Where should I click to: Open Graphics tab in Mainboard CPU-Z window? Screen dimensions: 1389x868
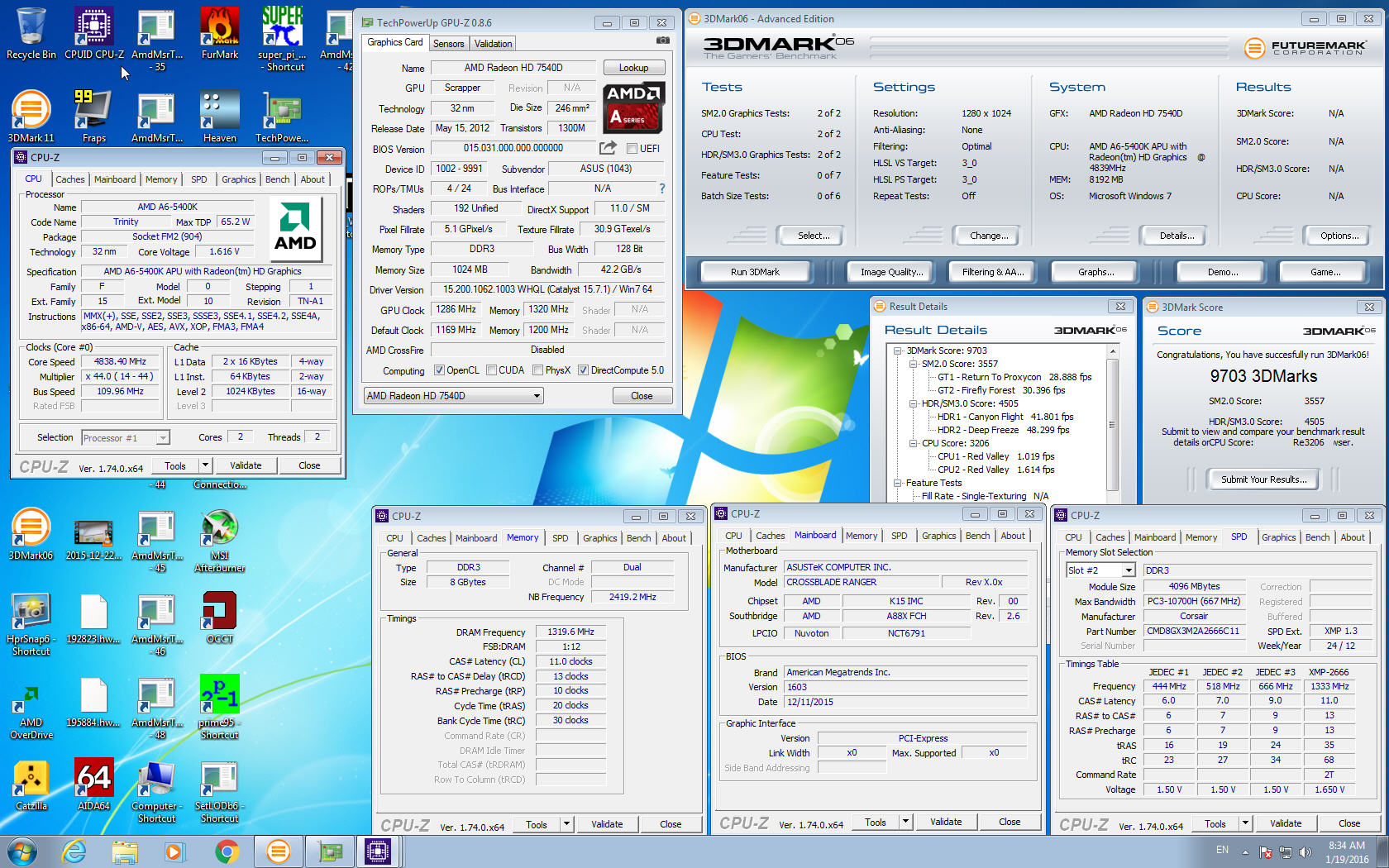(x=939, y=536)
